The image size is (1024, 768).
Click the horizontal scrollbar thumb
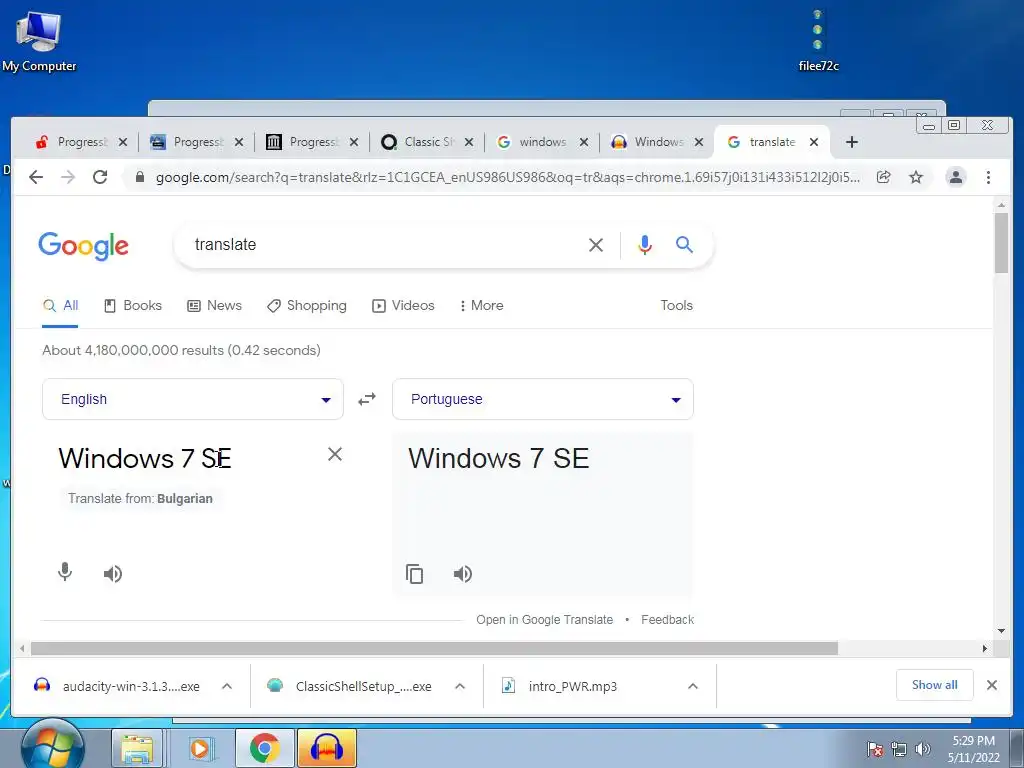click(434, 648)
